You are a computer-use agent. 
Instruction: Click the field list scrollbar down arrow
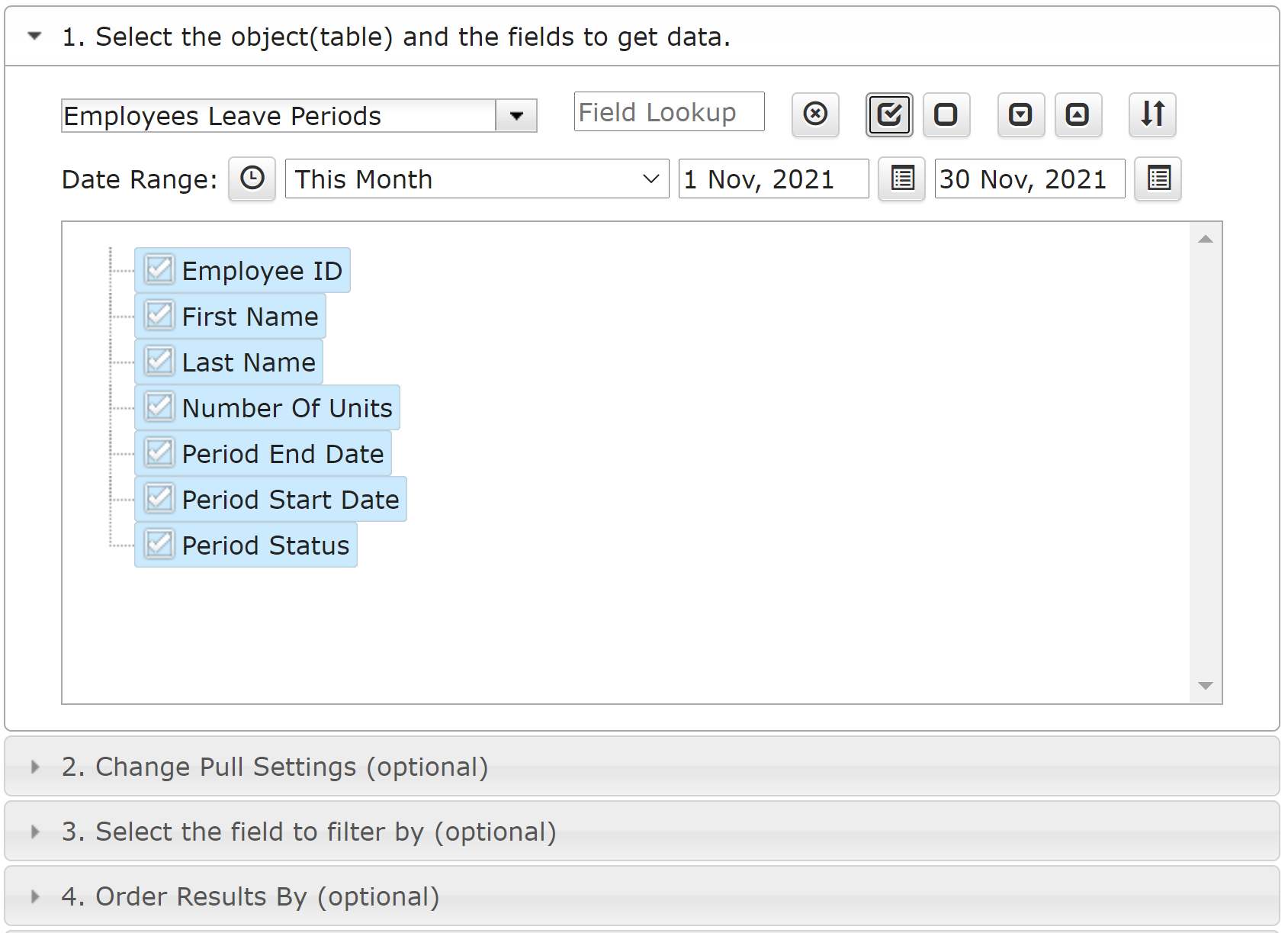(x=1206, y=686)
